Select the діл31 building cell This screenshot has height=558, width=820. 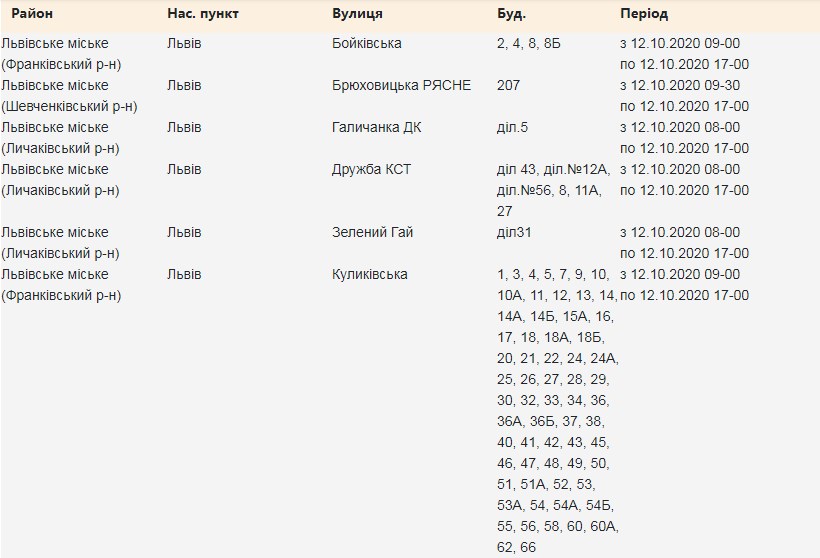click(x=513, y=232)
